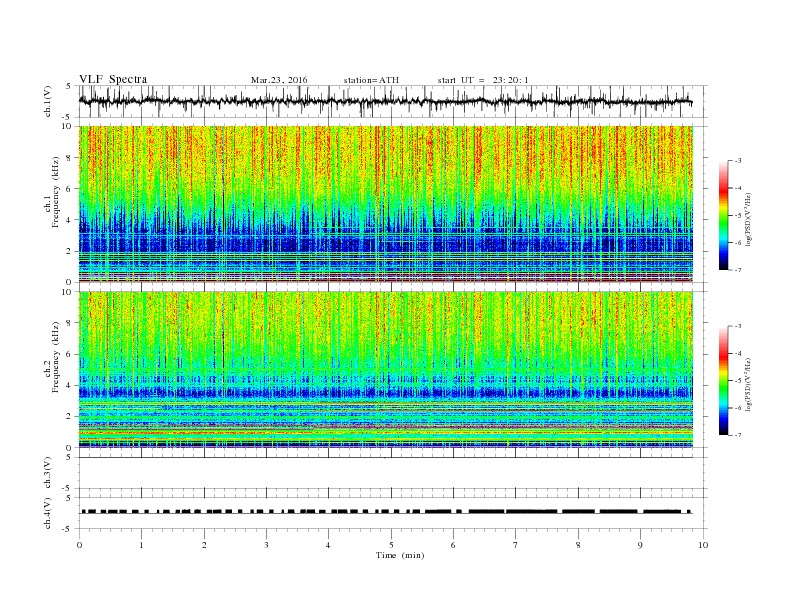Click the ch.4(V) black pulse trace

click(386, 512)
